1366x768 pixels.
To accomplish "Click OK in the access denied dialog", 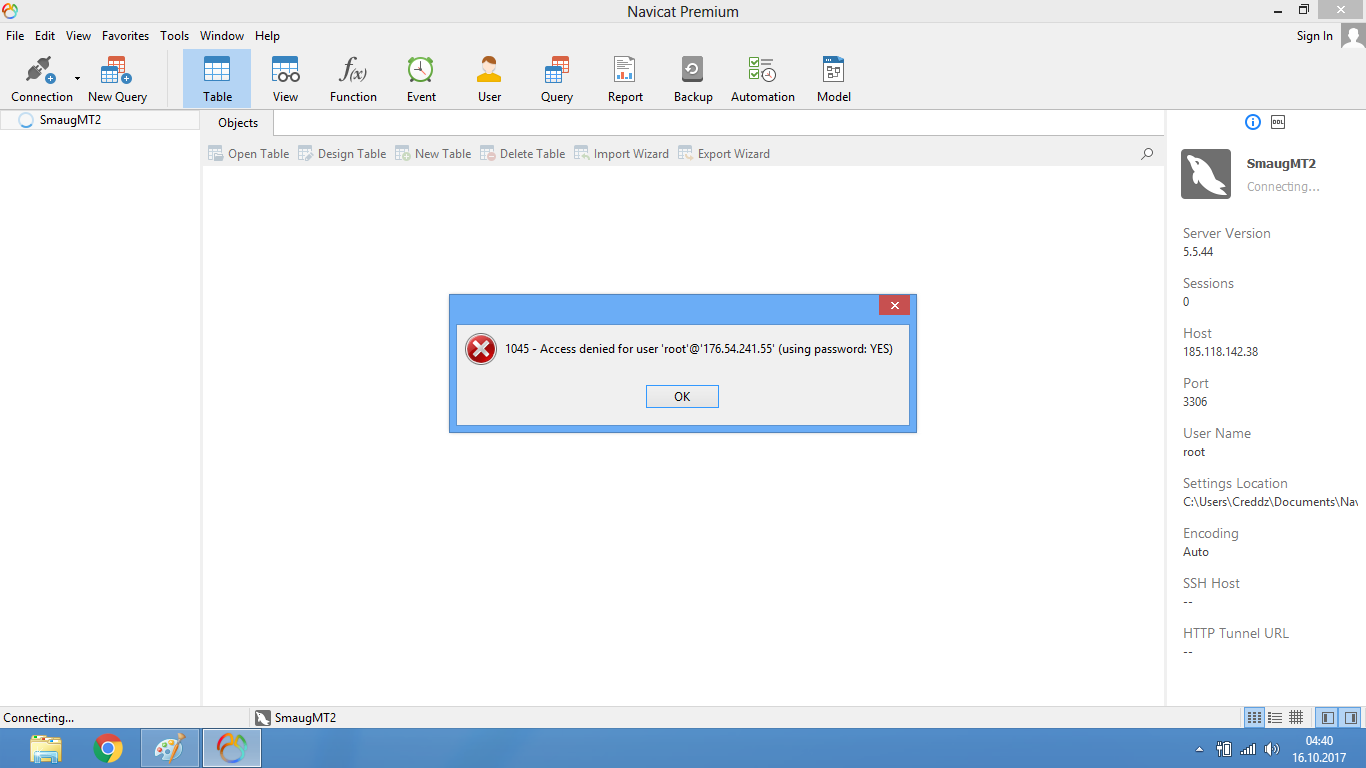I will coord(682,397).
